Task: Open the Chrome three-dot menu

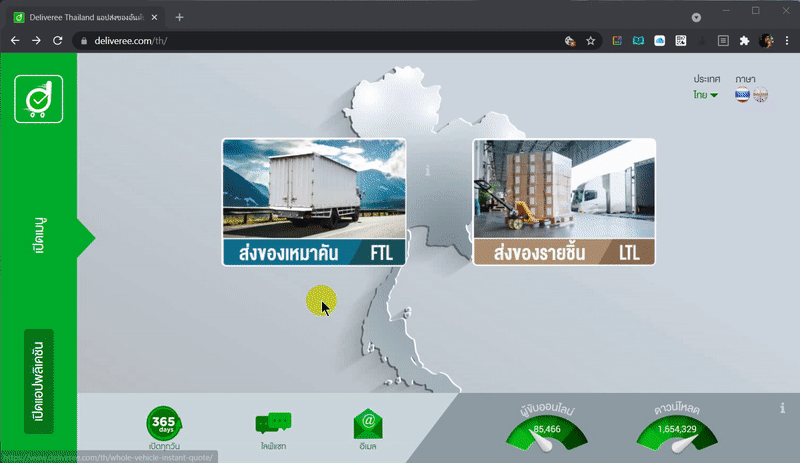Action: click(x=787, y=41)
